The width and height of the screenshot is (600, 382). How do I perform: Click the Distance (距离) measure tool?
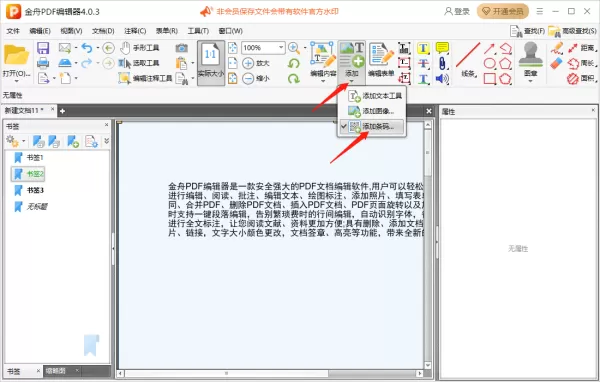pyautogui.click(x=582, y=48)
